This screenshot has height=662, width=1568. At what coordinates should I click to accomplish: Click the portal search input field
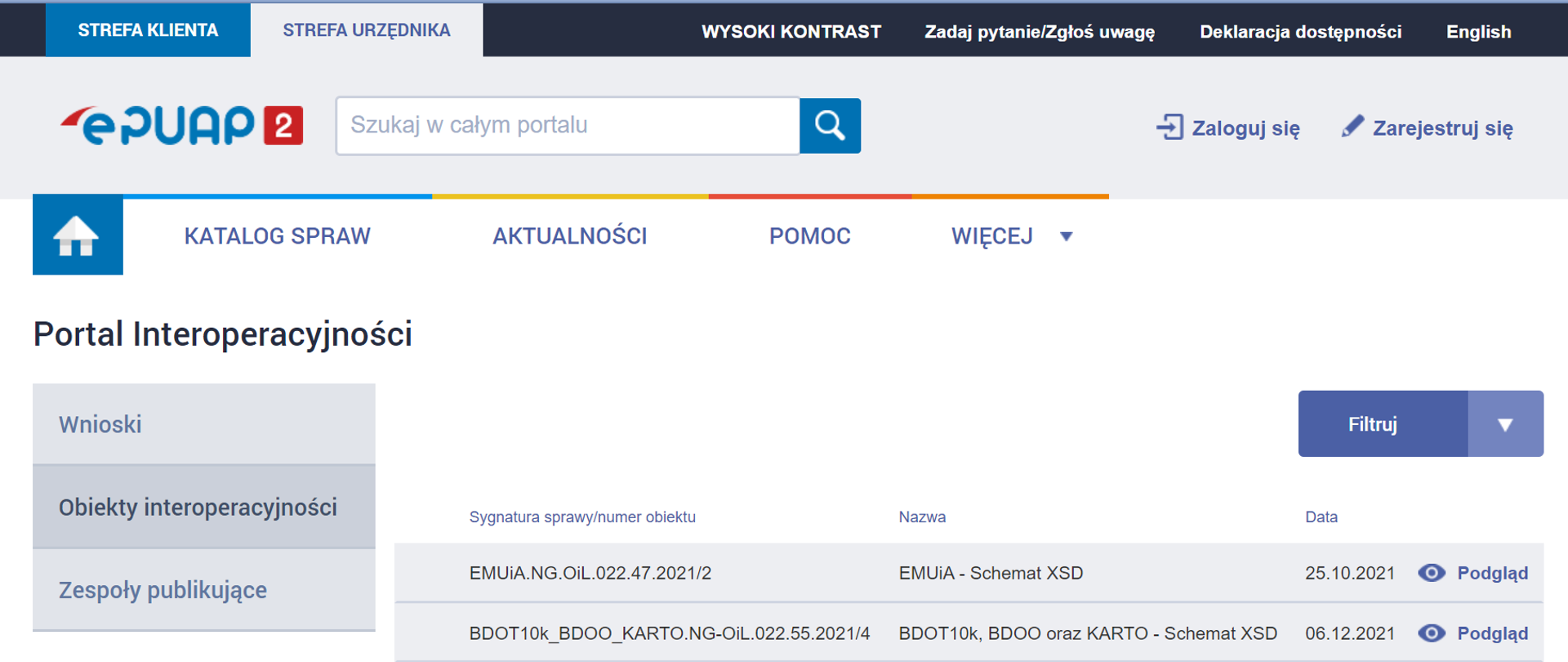[567, 126]
